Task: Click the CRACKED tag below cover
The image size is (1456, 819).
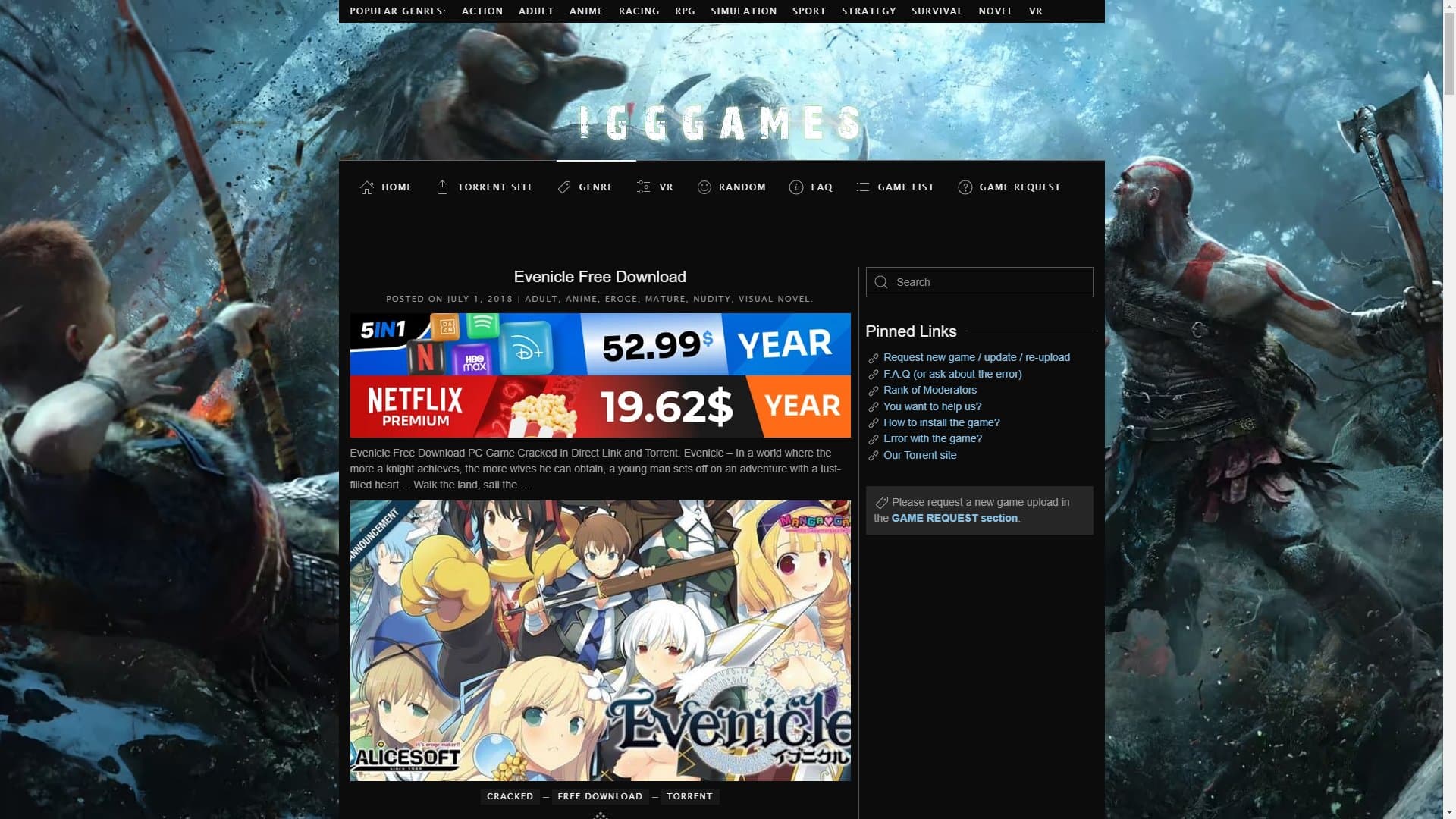Action: coord(510,796)
